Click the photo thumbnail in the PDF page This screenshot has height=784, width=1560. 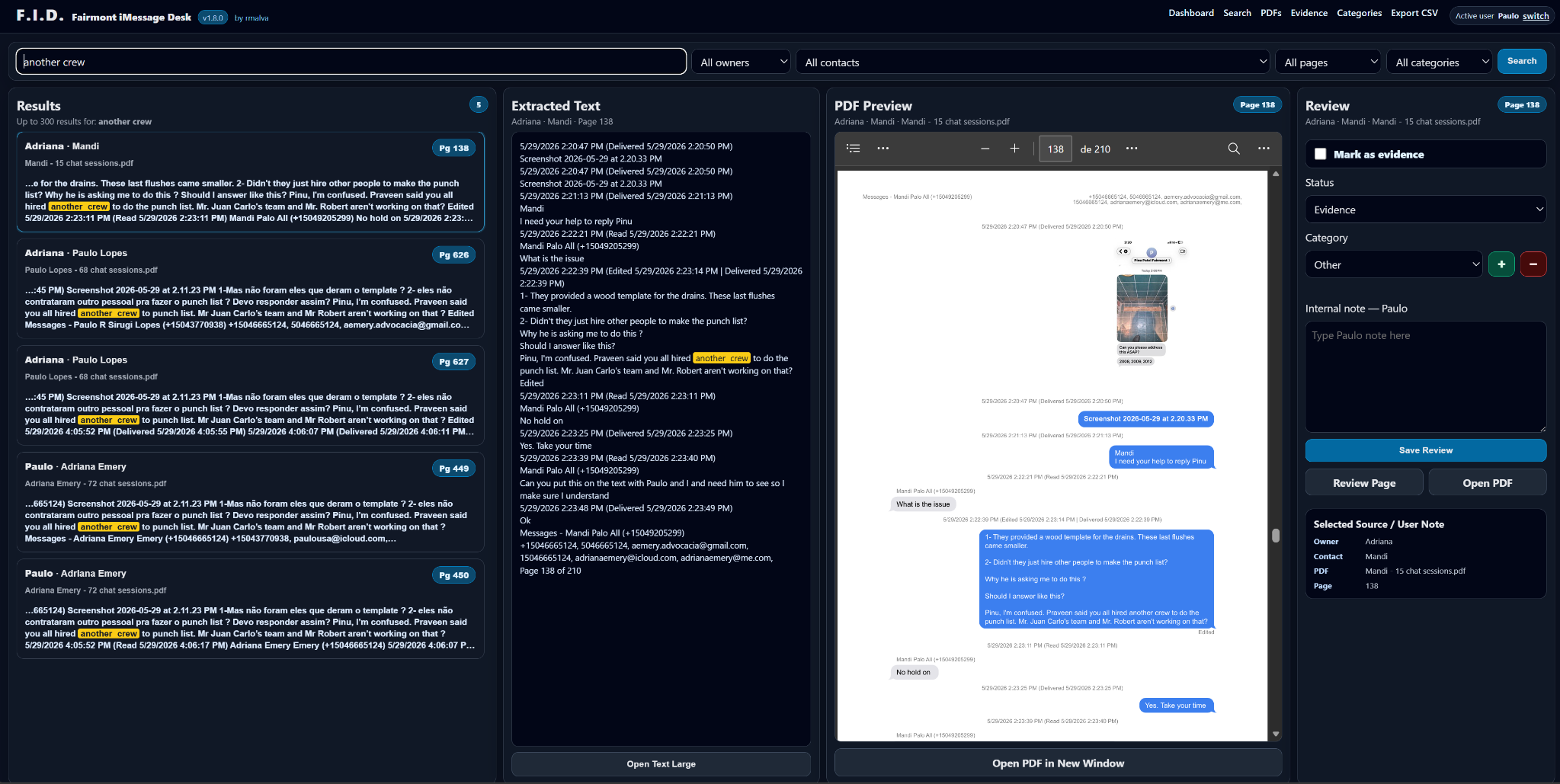tap(1142, 308)
